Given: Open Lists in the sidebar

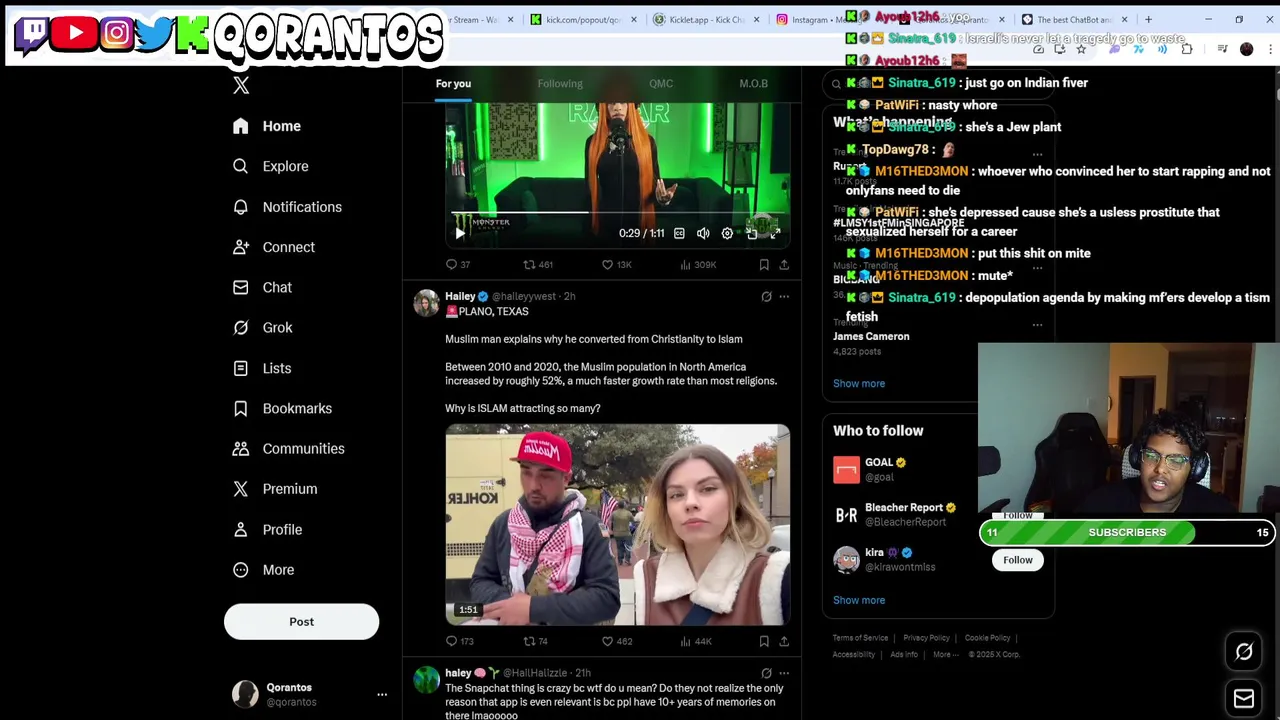Looking at the screenshot, I should pos(262,368).
